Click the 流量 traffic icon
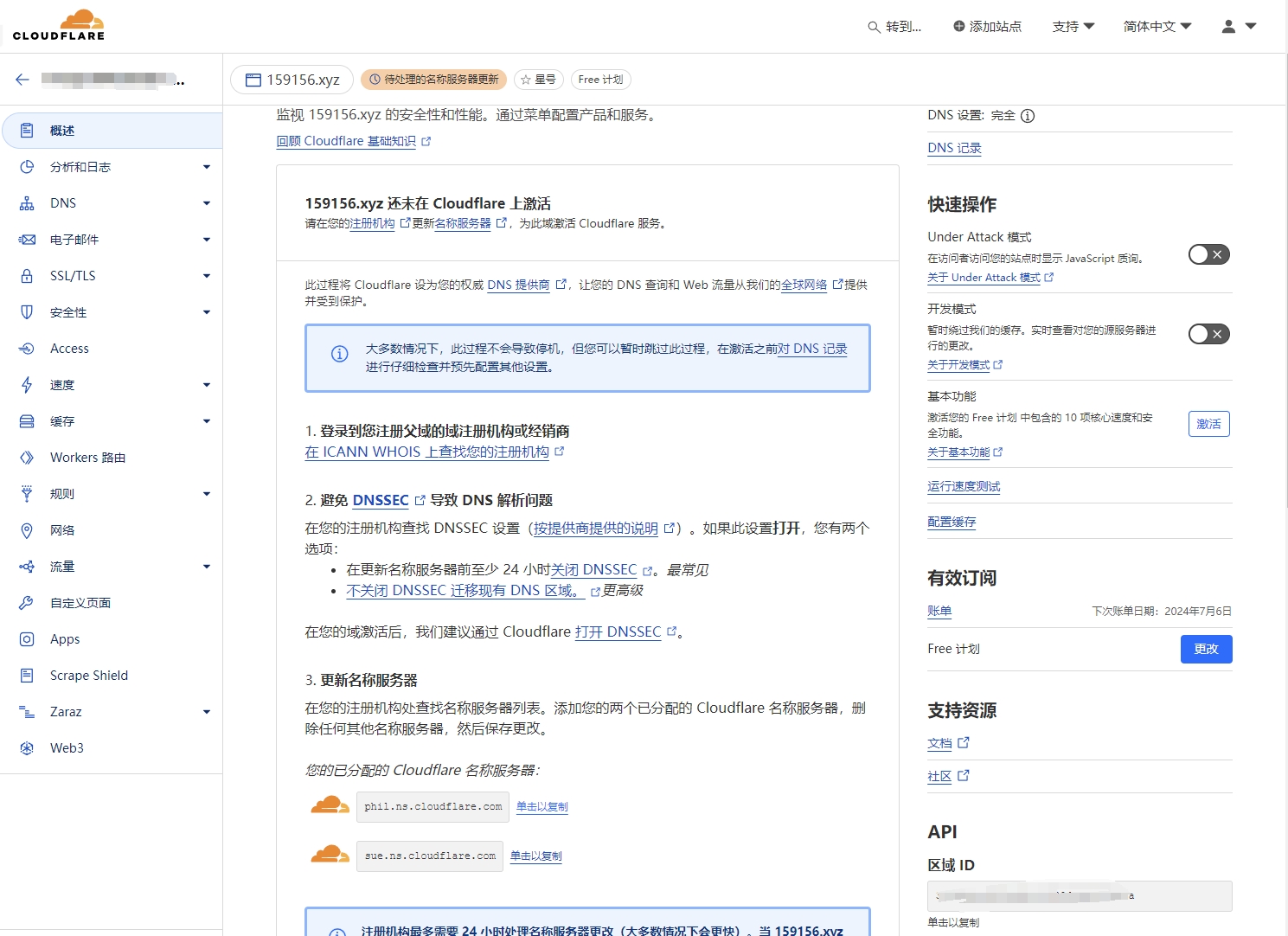The width and height of the screenshot is (1288, 936). [x=27, y=567]
